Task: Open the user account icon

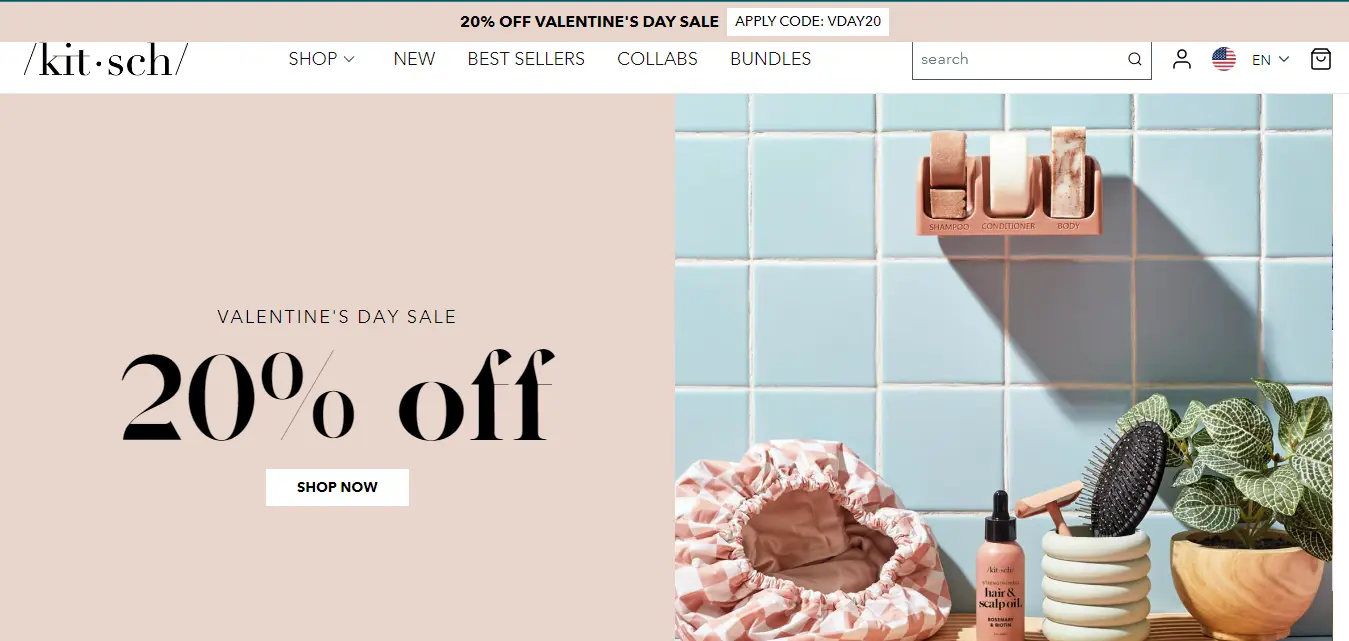Action: pos(1182,59)
